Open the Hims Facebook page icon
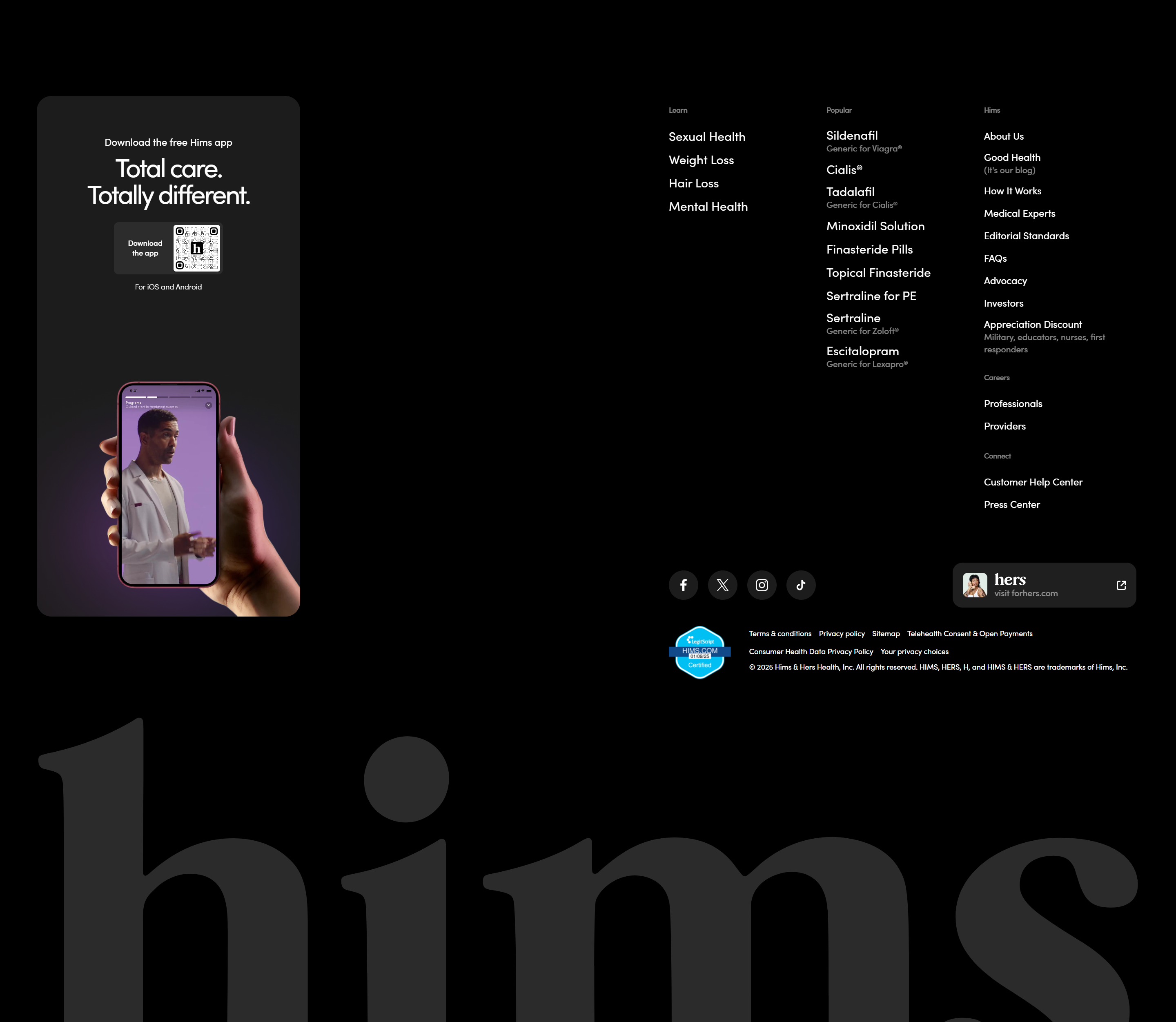This screenshot has width=1176, height=1022. tap(683, 585)
